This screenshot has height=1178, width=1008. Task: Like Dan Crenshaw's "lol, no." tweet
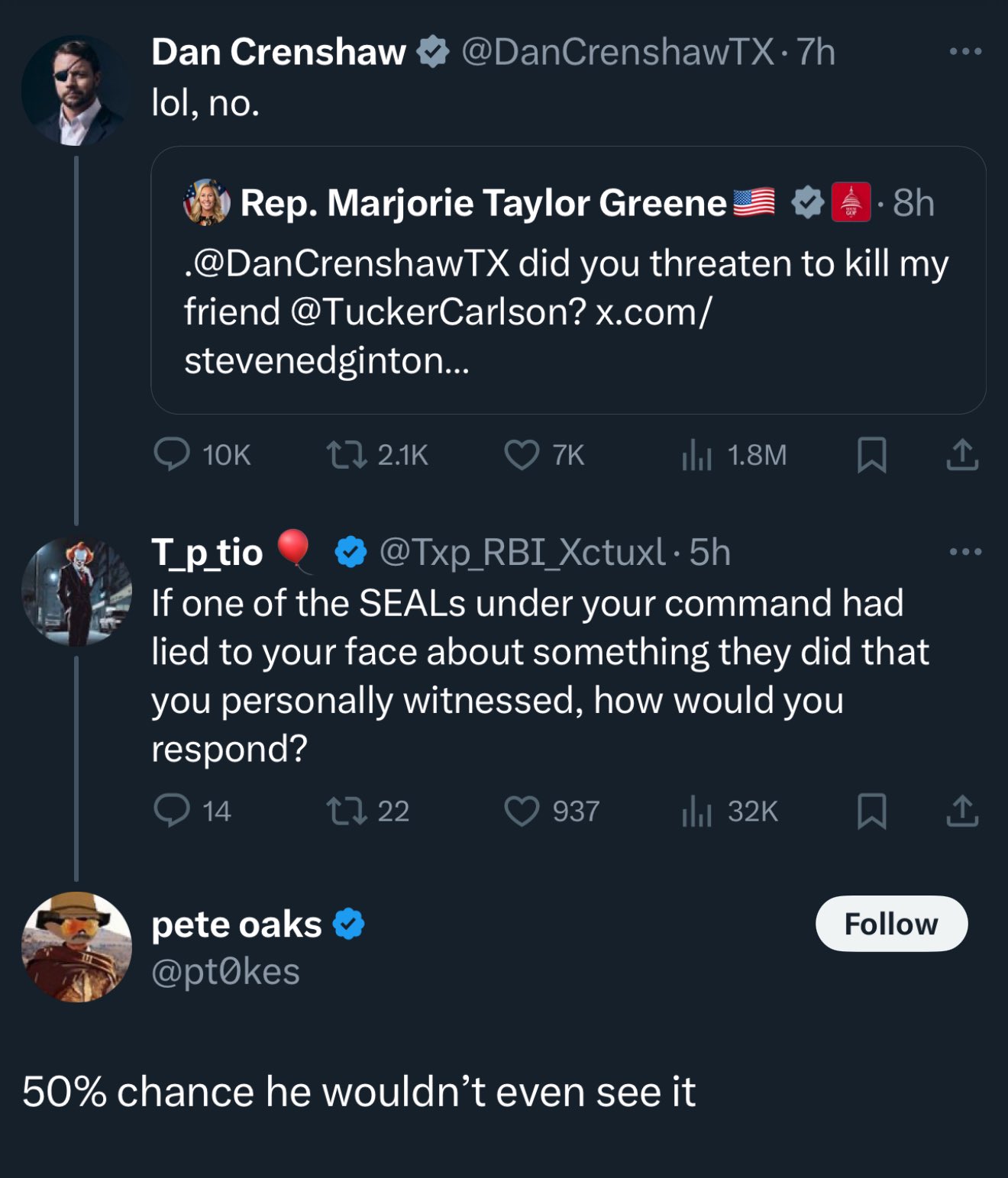click(522, 454)
